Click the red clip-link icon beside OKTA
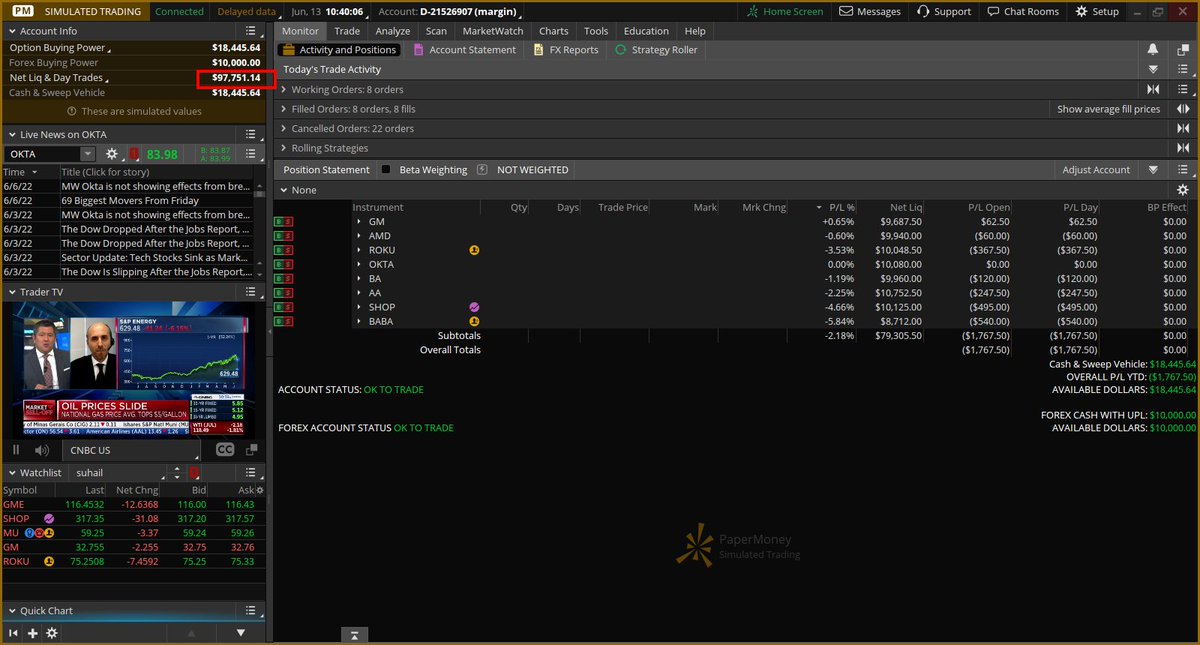Image resolution: width=1200 pixels, height=645 pixels. point(134,154)
